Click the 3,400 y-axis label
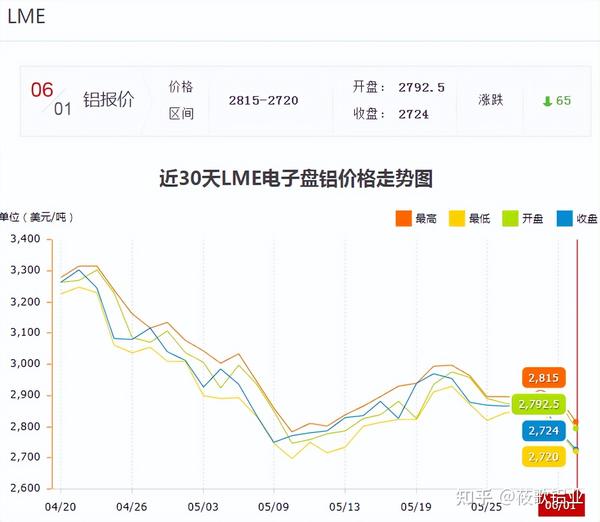The width and height of the screenshot is (600, 522). coord(25,239)
